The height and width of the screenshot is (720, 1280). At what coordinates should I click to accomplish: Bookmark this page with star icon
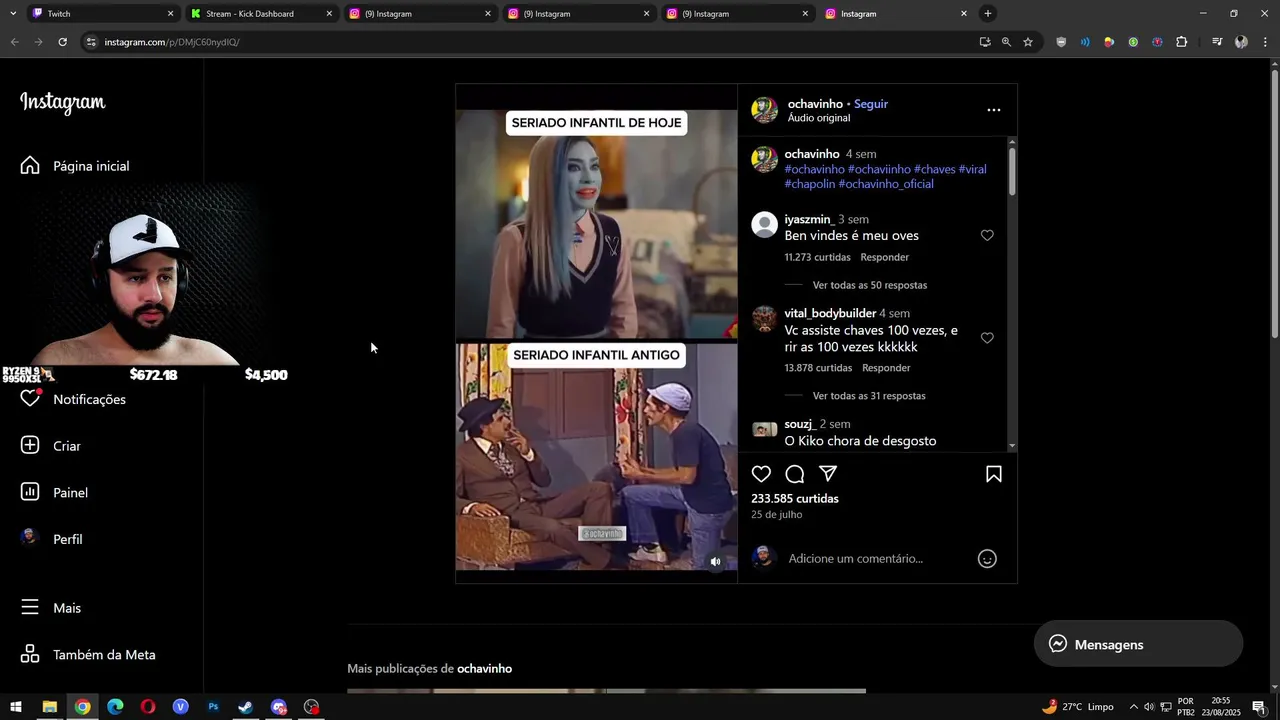(1028, 42)
